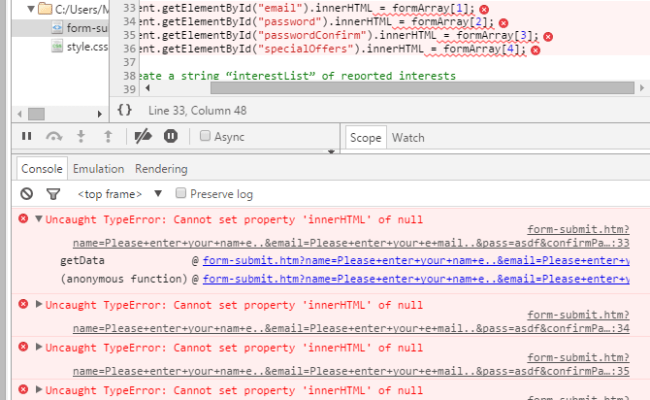This screenshot has height=400, width=650.
Task: Select the form-submit file icon in navigator
Action: coord(57,28)
